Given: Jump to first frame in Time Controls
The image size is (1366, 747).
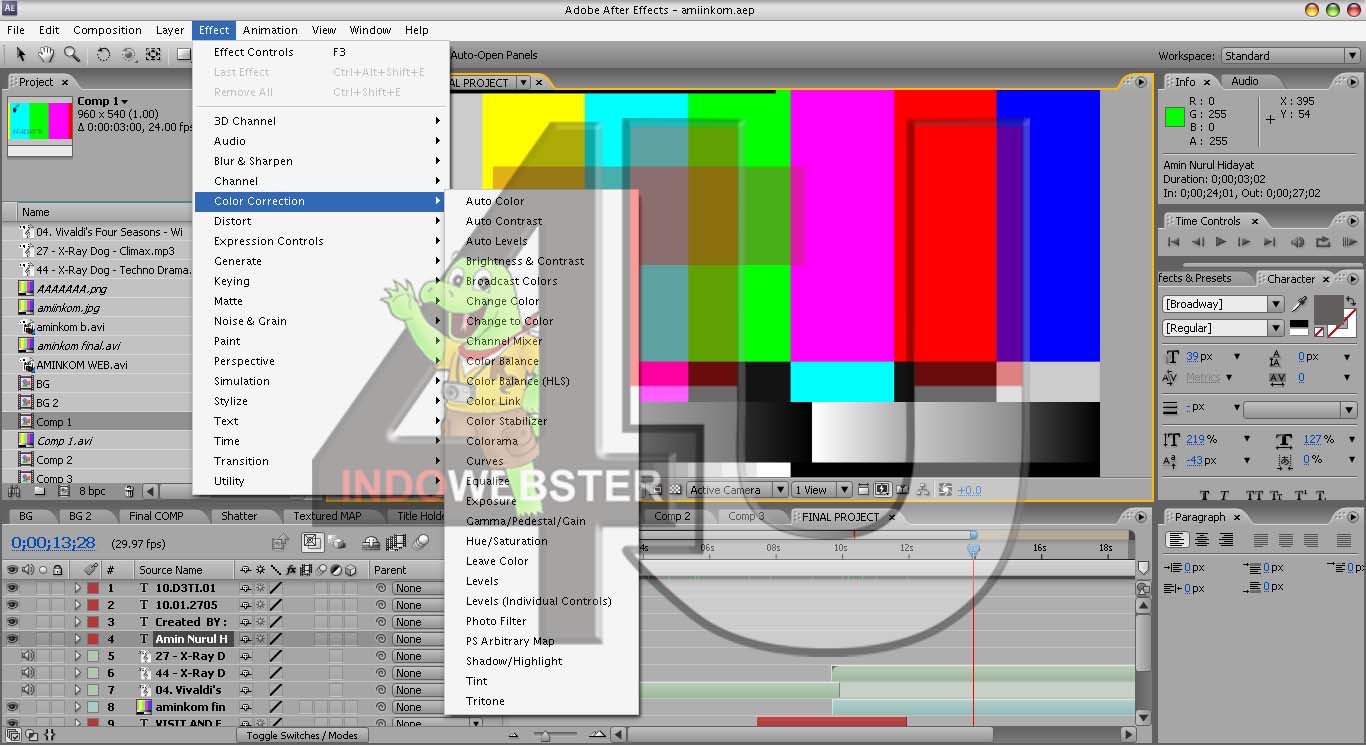Looking at the screenshot, I should 1174,242.
